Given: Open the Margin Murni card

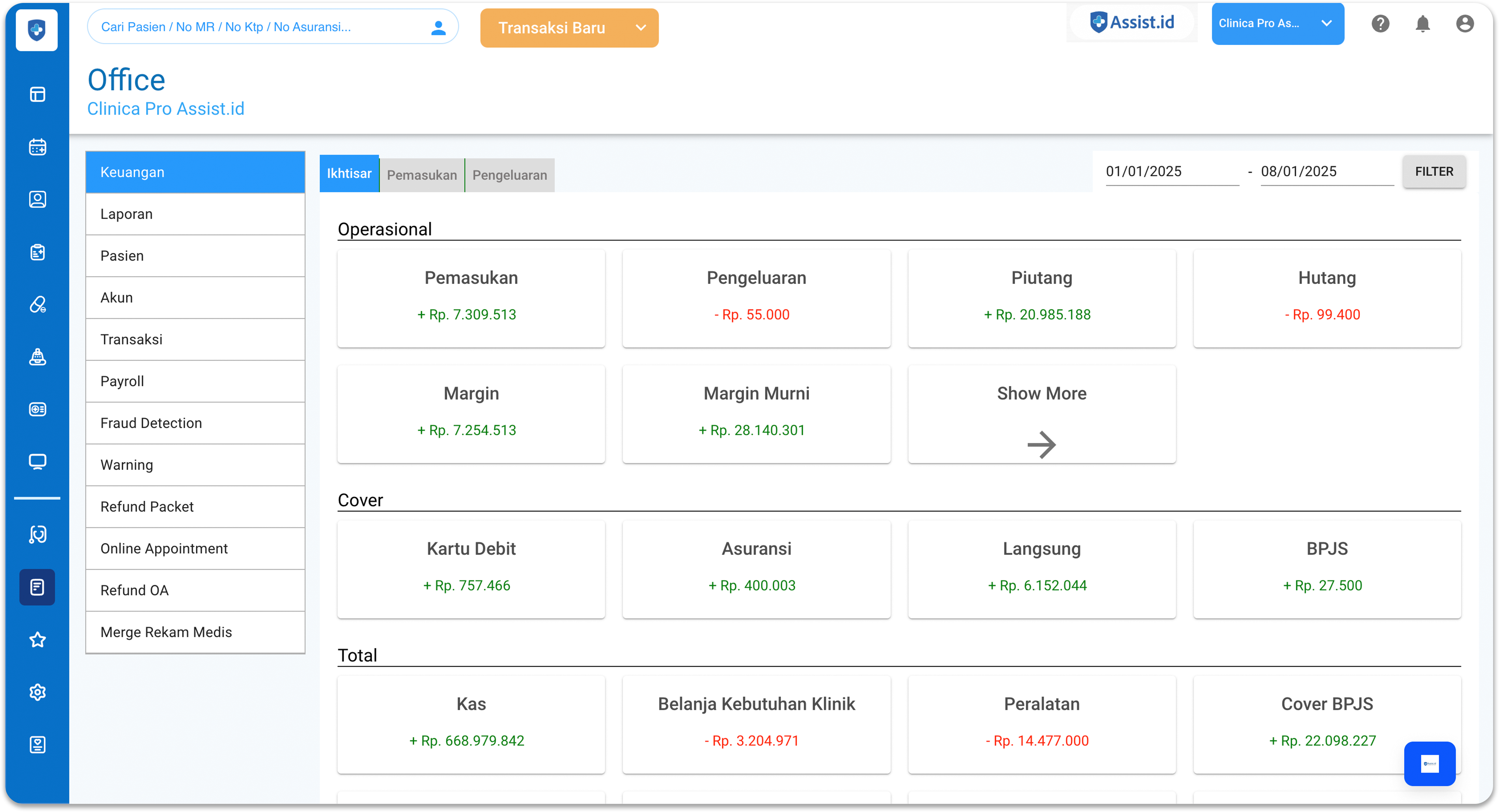Looking at the screenshot, I should (756, 414).
